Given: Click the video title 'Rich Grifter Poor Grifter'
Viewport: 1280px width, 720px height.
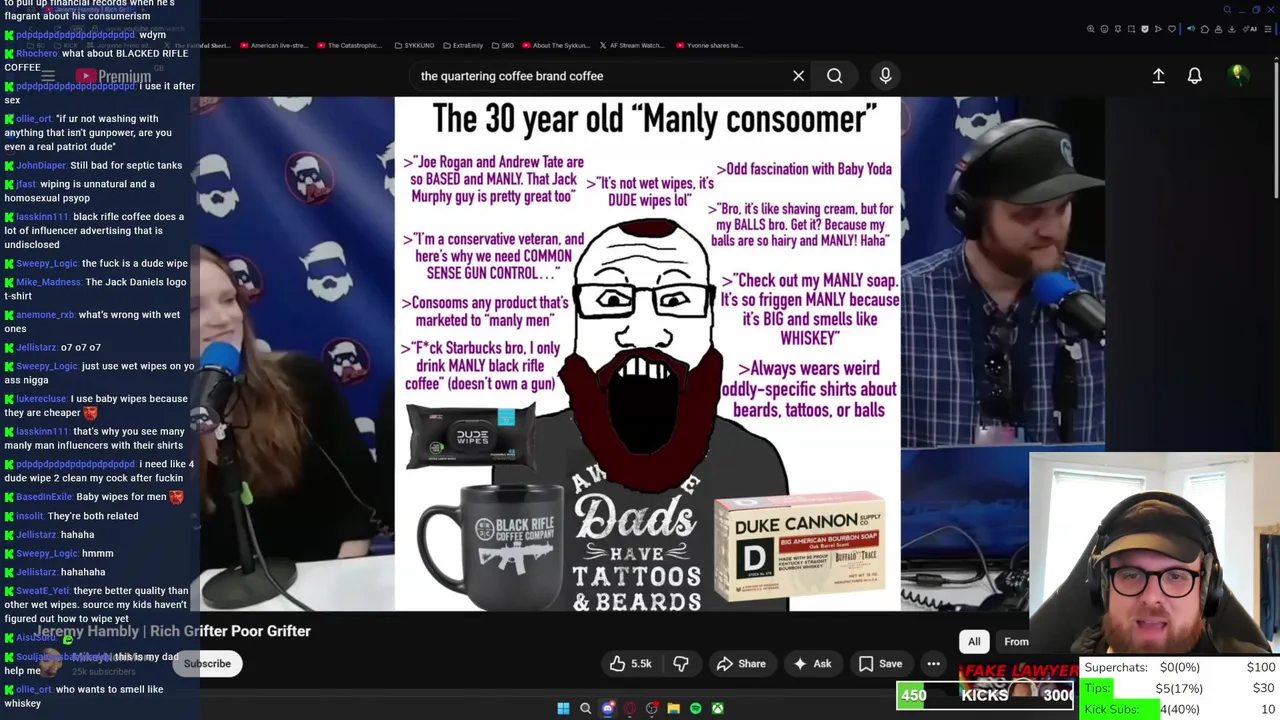Looking at the screenshot, I should pos(230,631).
